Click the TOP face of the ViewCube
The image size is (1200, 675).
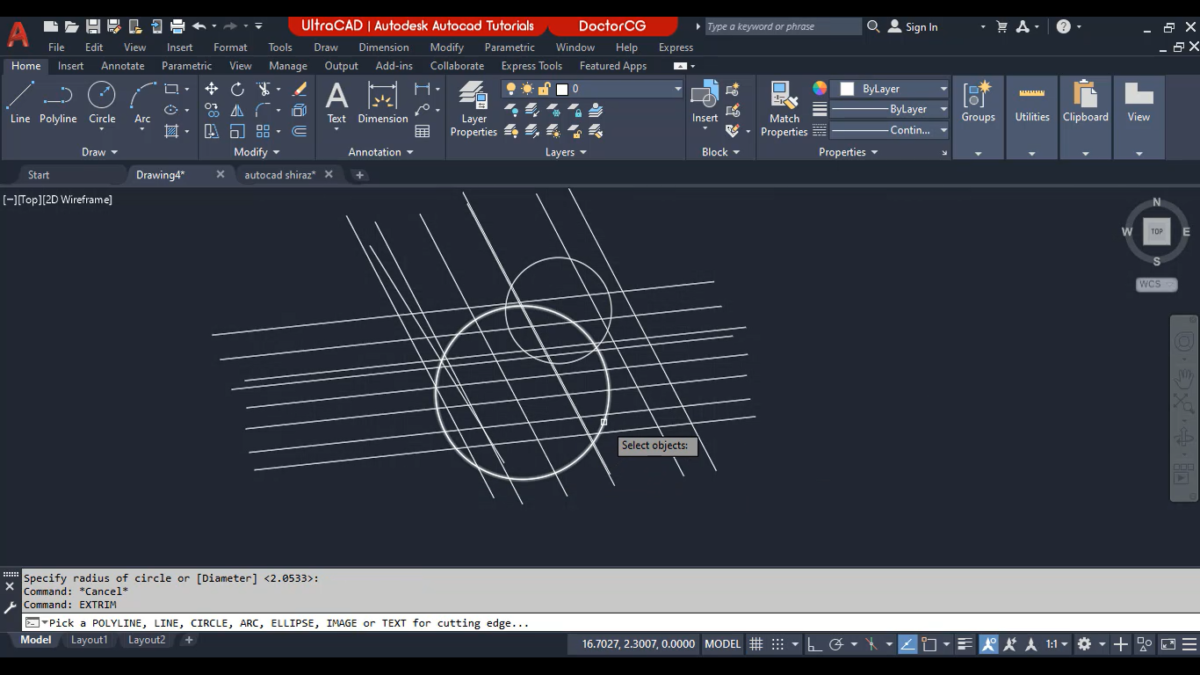[1157, 231]
